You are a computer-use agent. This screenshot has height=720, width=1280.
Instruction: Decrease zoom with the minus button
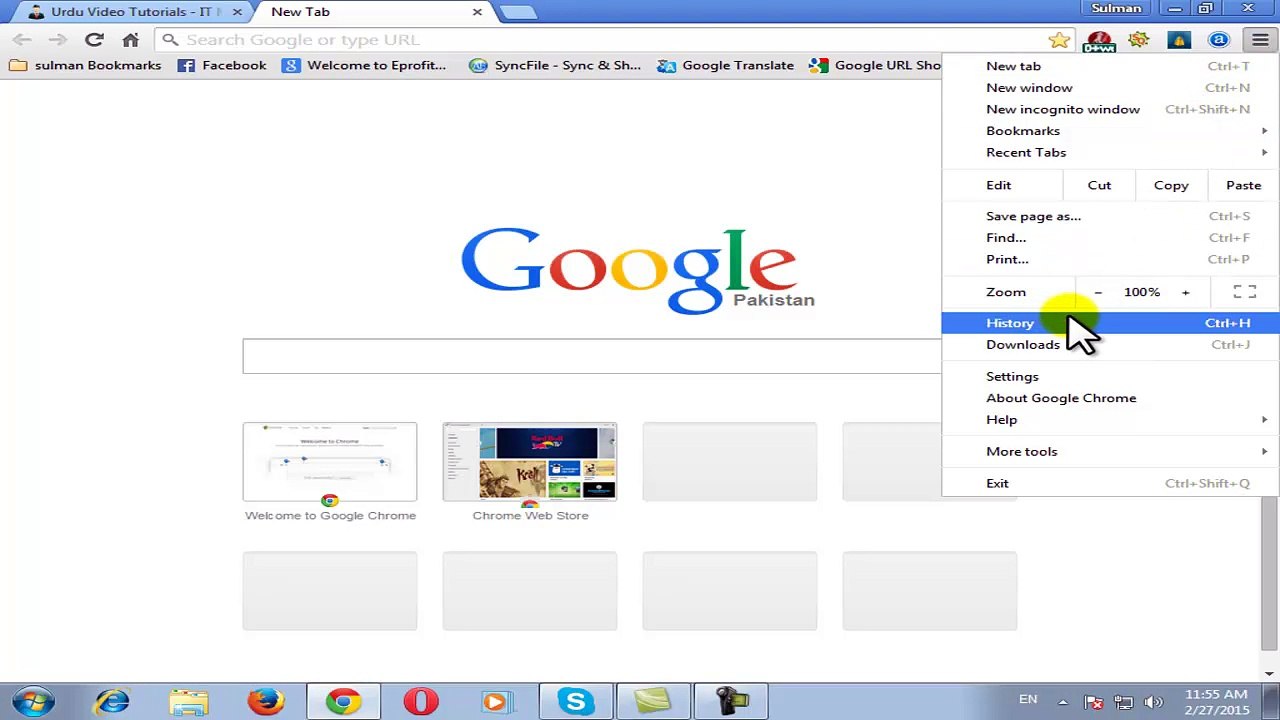pos(1098,292)
